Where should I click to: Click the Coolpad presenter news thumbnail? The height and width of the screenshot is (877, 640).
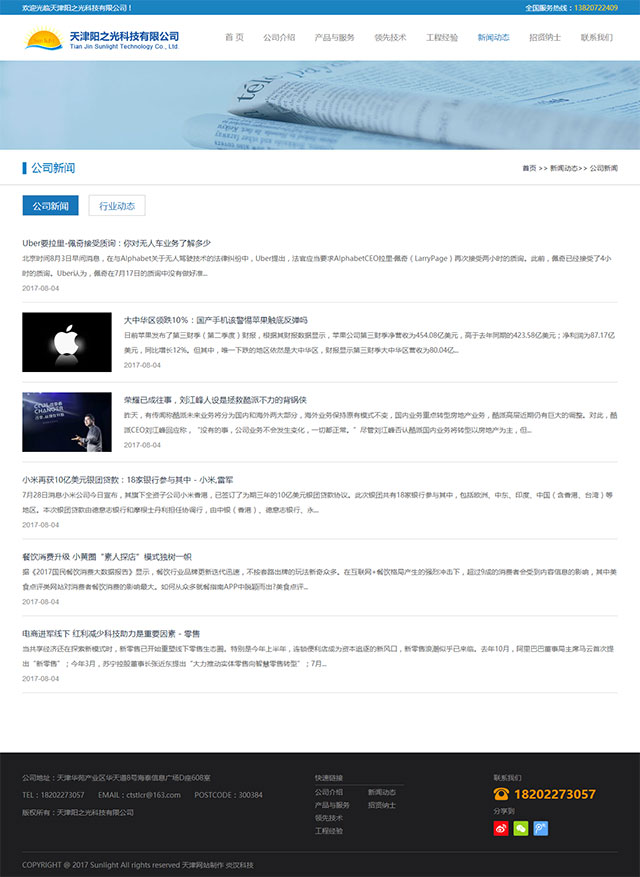(x=67, y=421)
